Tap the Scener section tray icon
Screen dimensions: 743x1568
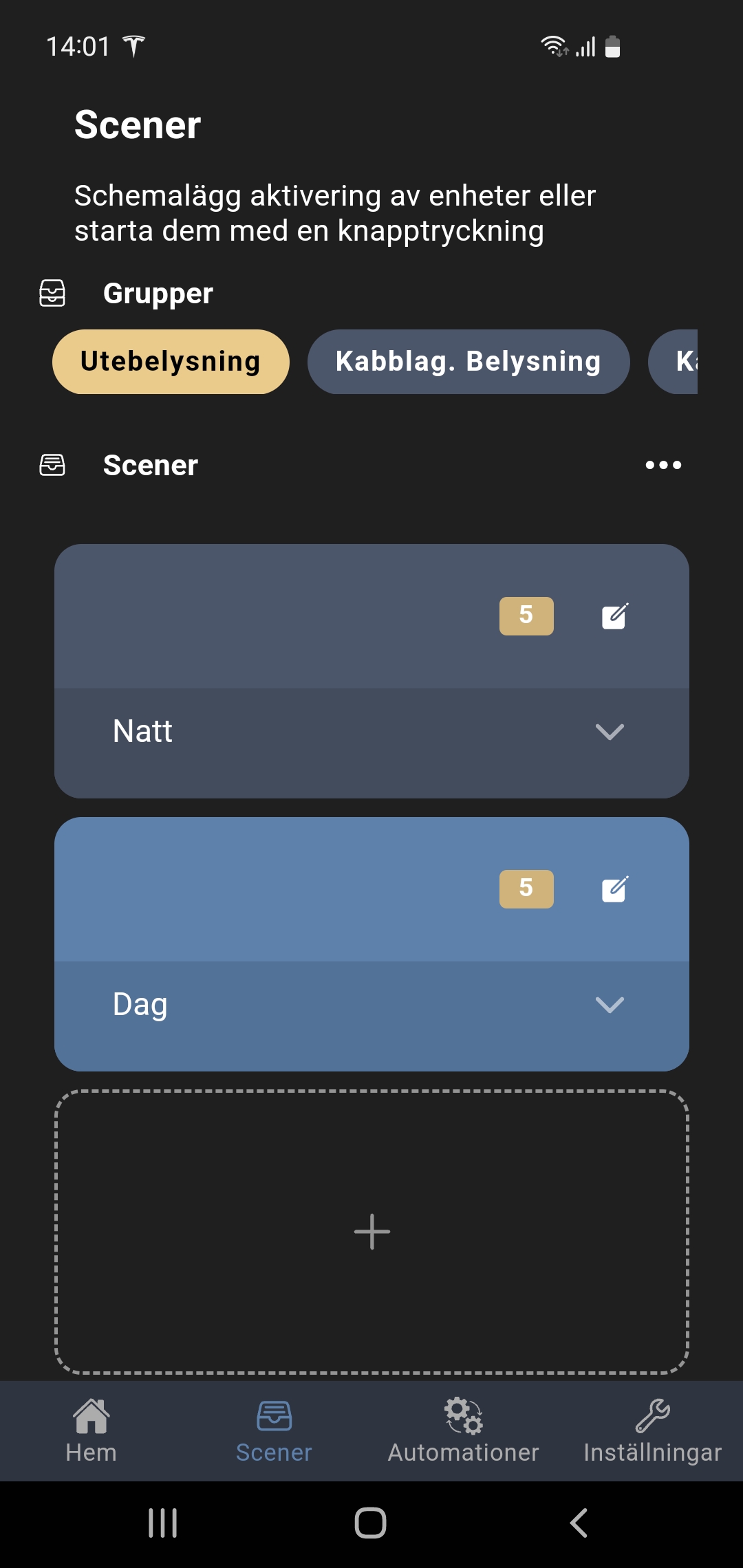click(x=52, y=465)
